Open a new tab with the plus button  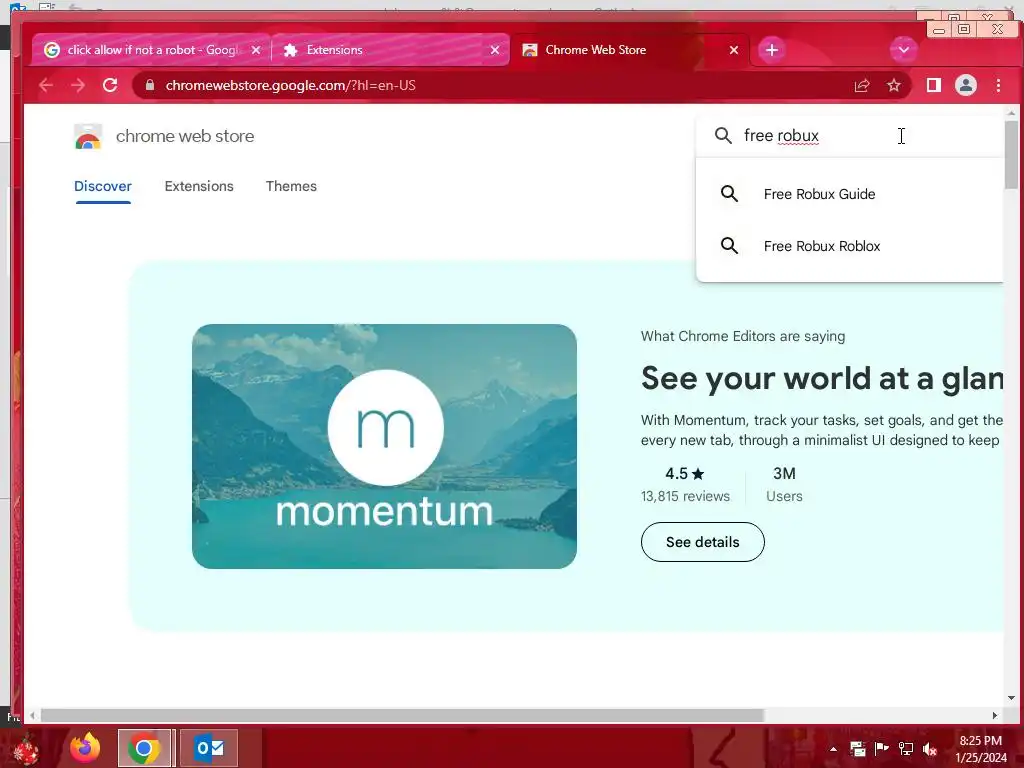point(772,50)
